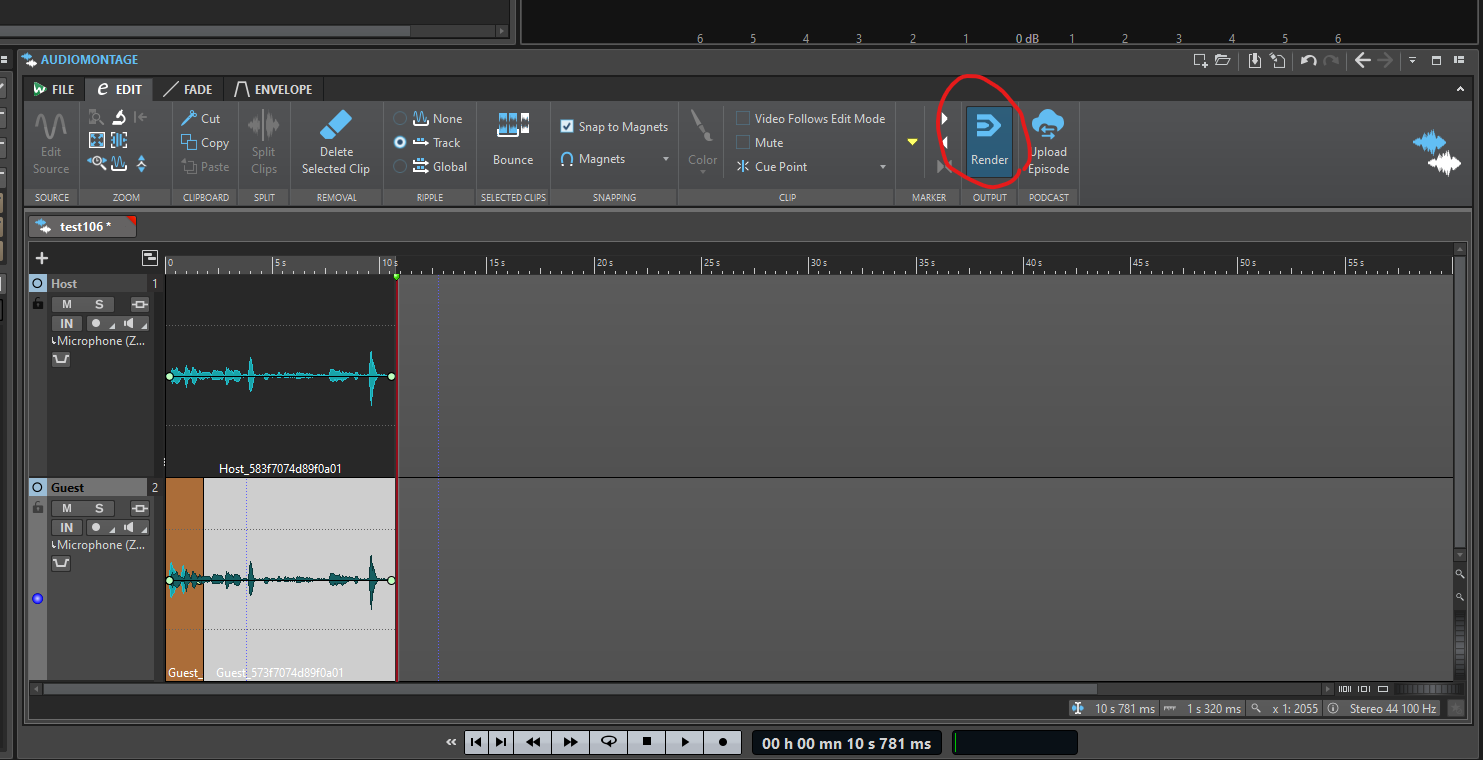Click the add track plus icon
1483x760 pixels.
(x=42, y=258)
